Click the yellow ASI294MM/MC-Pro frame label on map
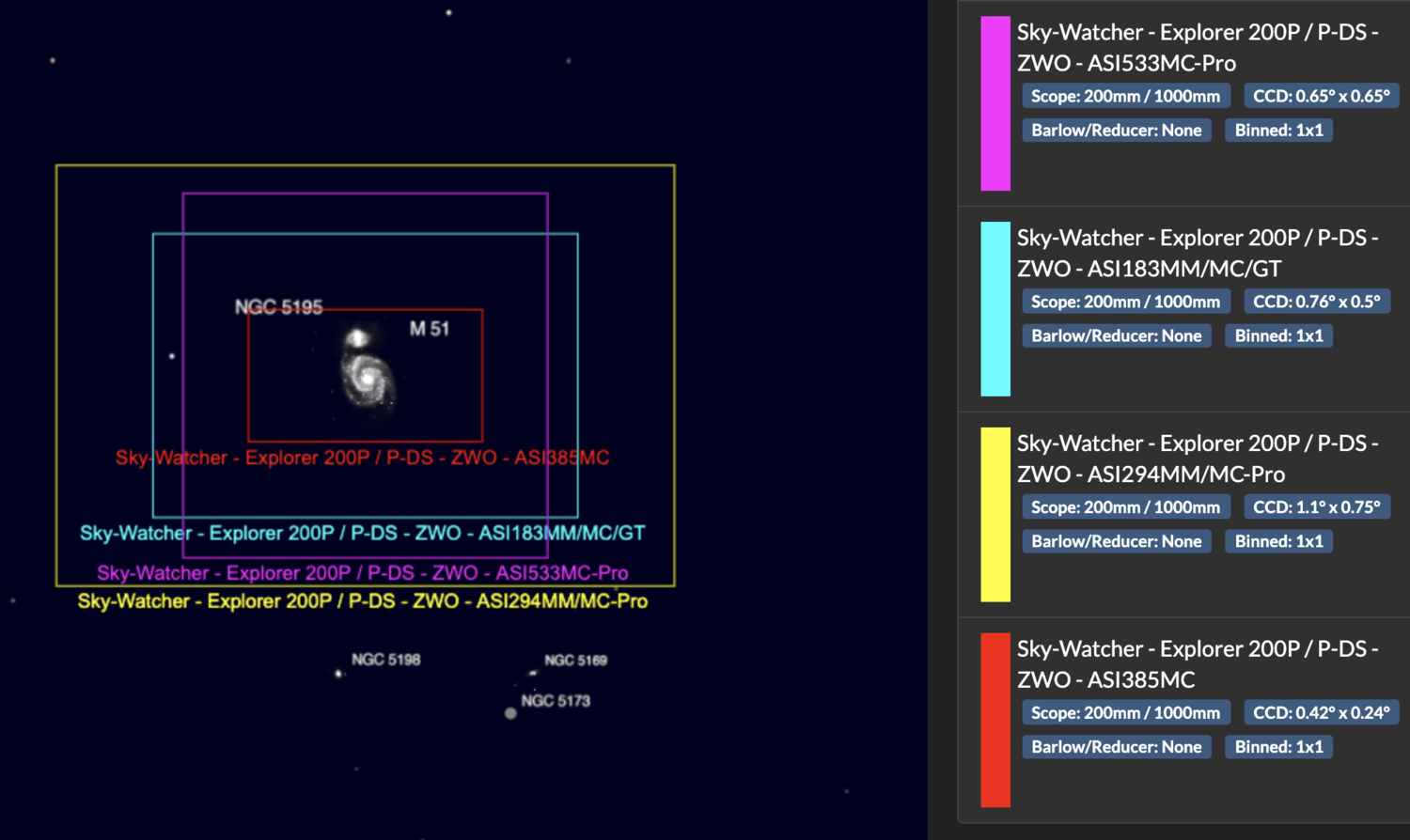1410x840 pixels. click(363, 601)
